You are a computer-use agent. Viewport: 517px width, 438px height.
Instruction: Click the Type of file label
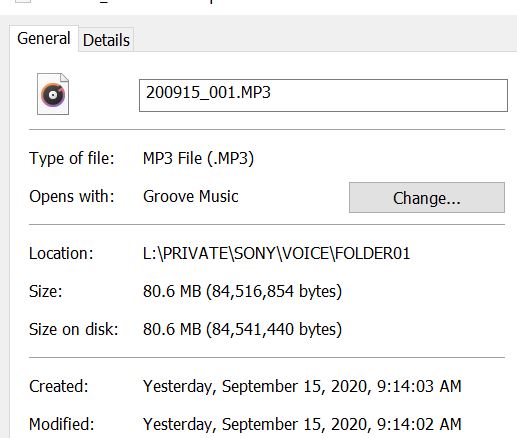point(72,158)
